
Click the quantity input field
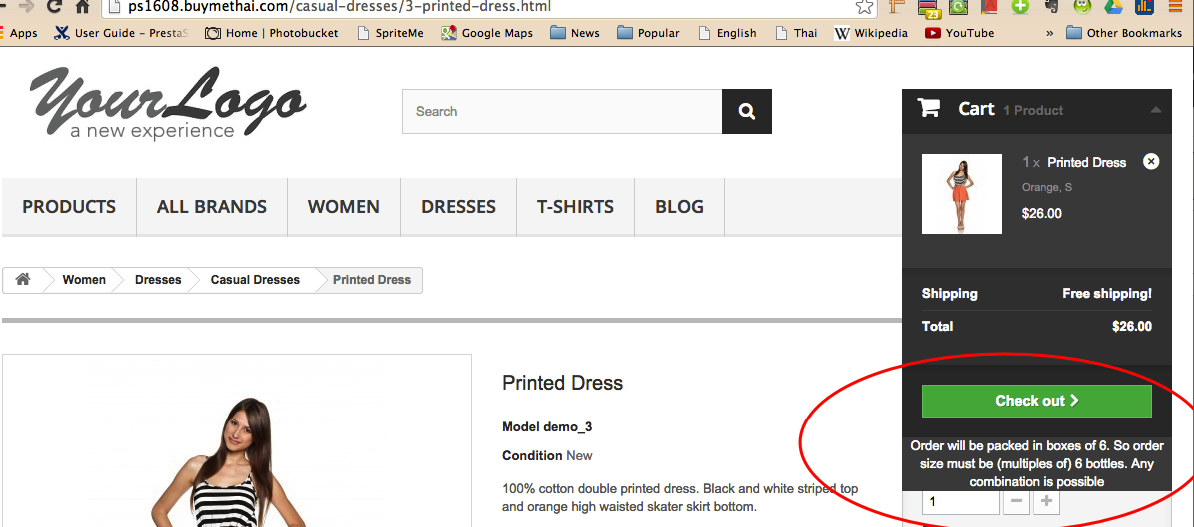point(961,502)
